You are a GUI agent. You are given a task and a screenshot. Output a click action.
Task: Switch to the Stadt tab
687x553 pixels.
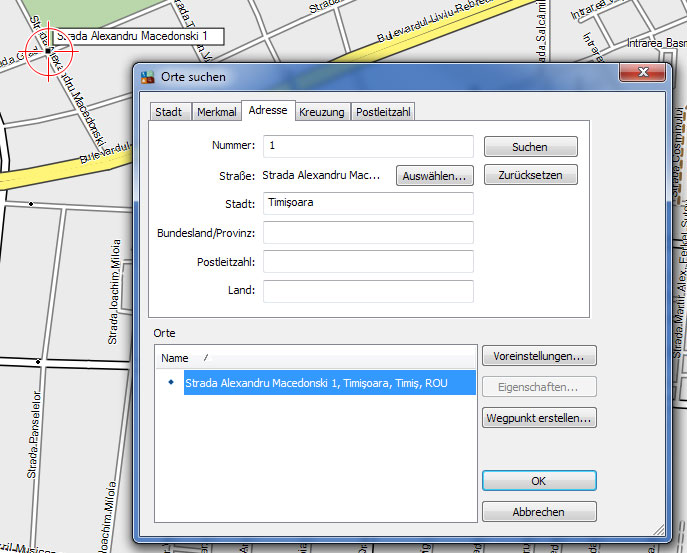coord(169,112)
